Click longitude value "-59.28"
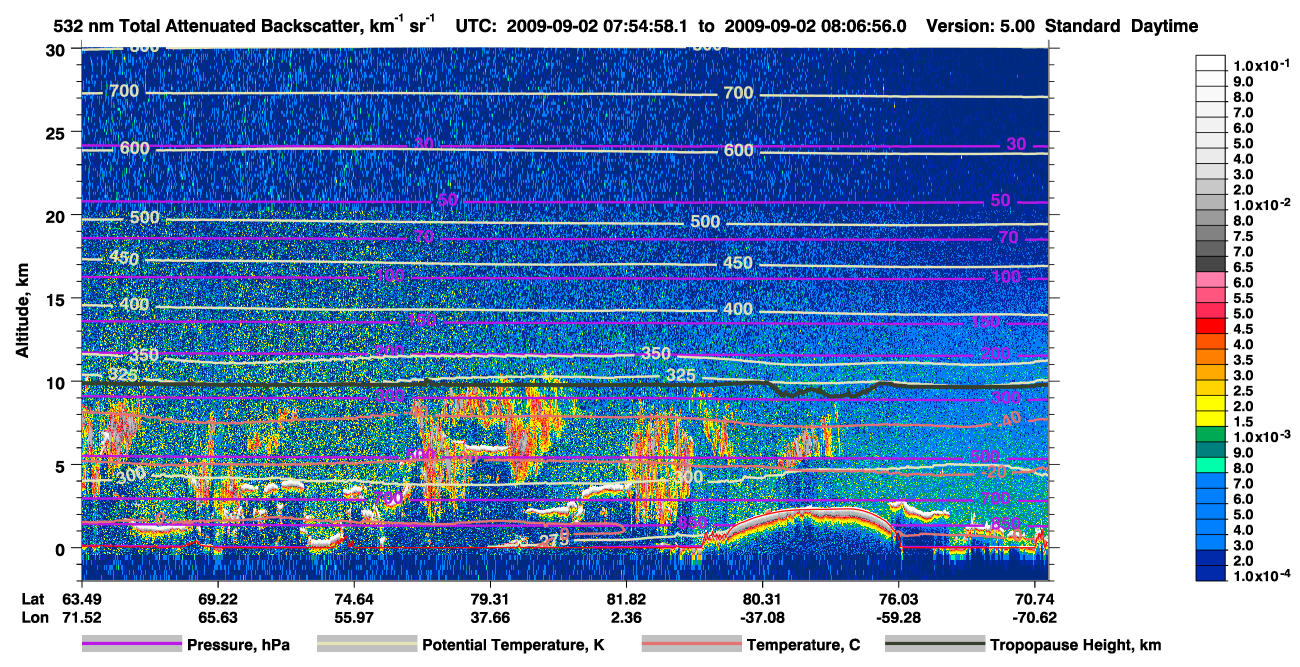Screen dimensions: 1300x667 [x=899, y=617]
